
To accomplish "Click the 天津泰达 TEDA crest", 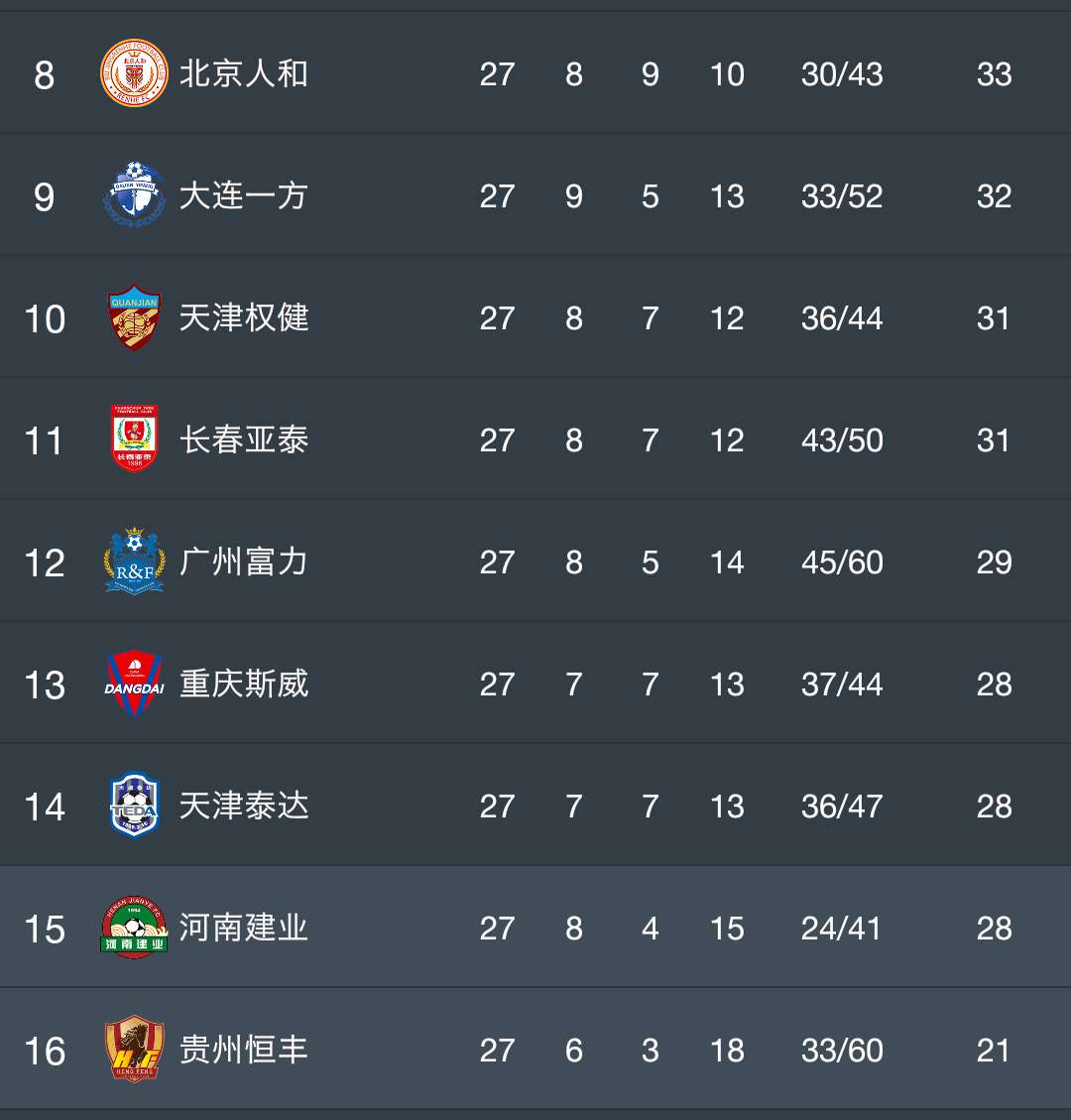I will point(136,806).
